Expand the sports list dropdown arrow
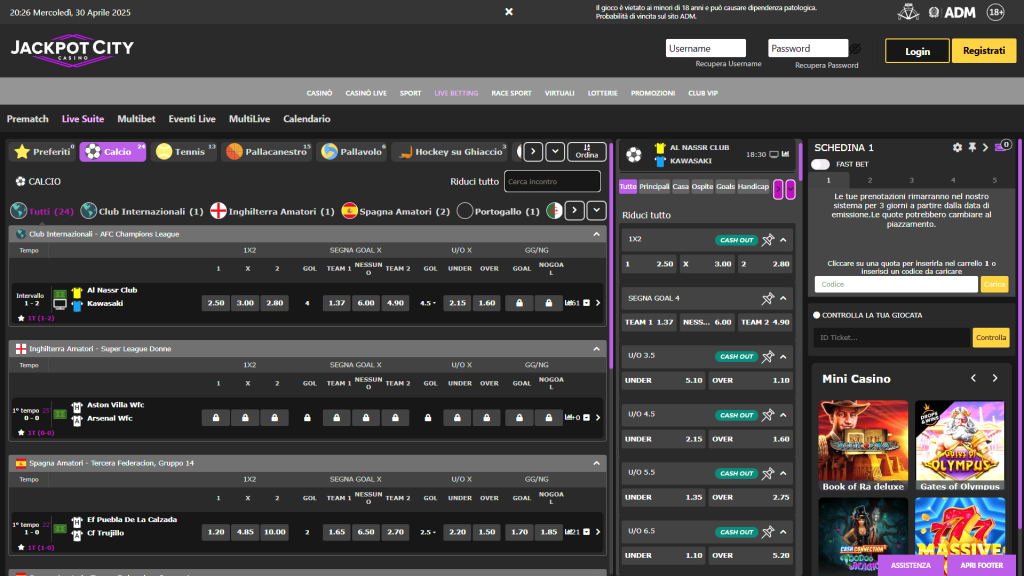This screenshot has height=576, width=1024. [x=555, y=152]
